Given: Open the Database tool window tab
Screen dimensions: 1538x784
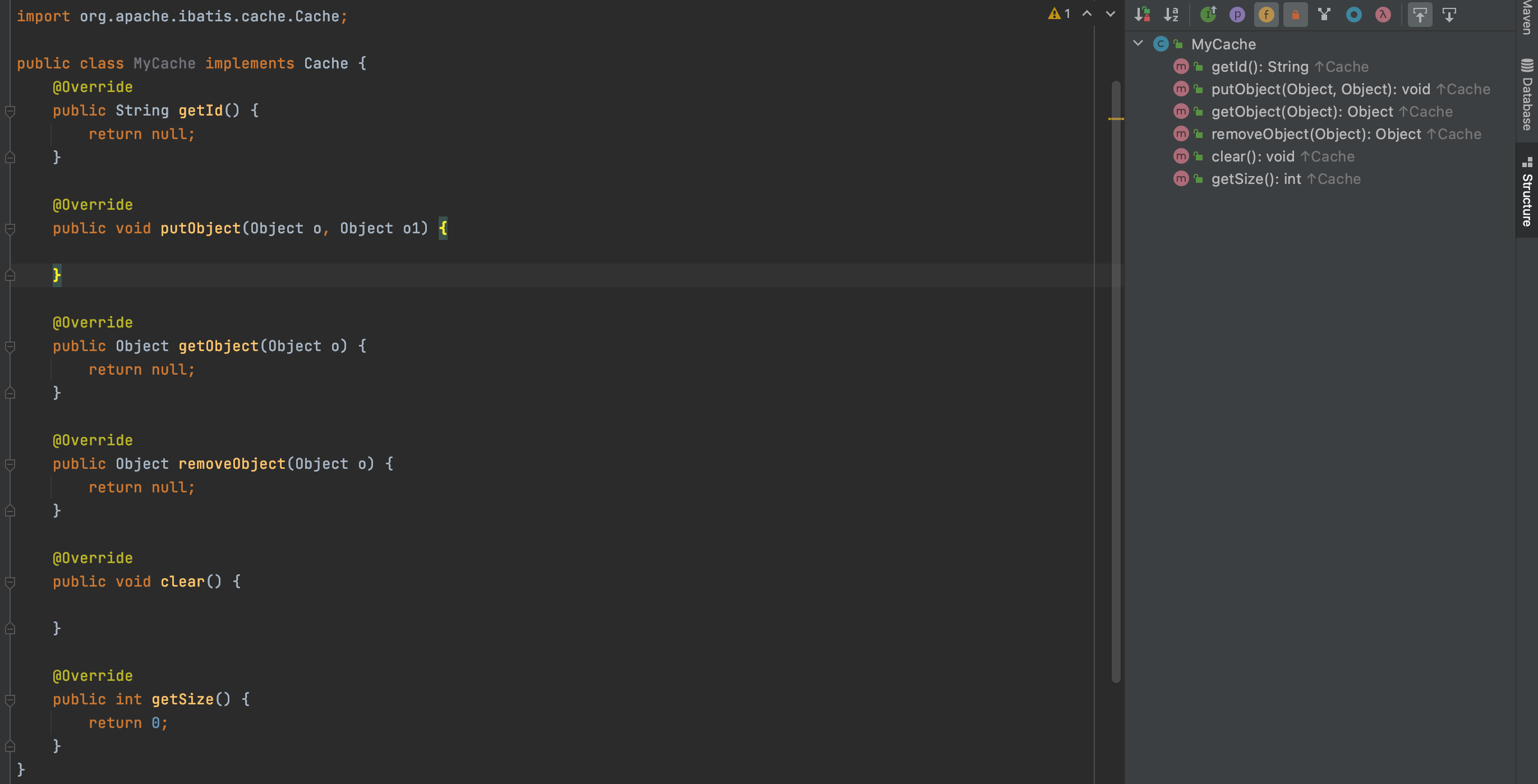Looking at the screenshot, I should (1527, 95).
